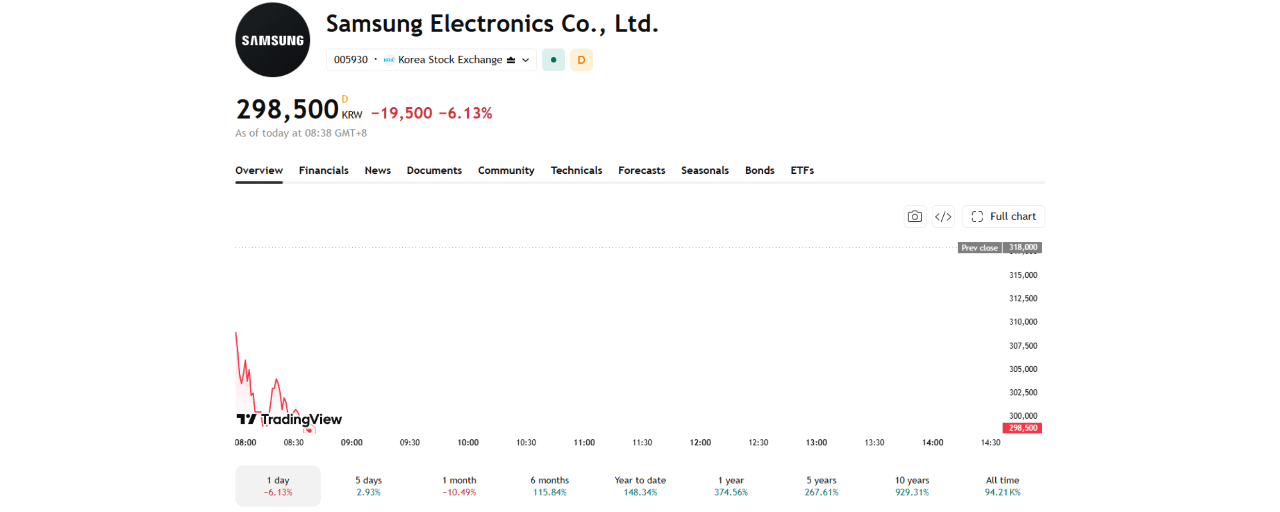The image size is (1280, 512).
Task: Switch to the 6 months range
Action: [549, 486]
